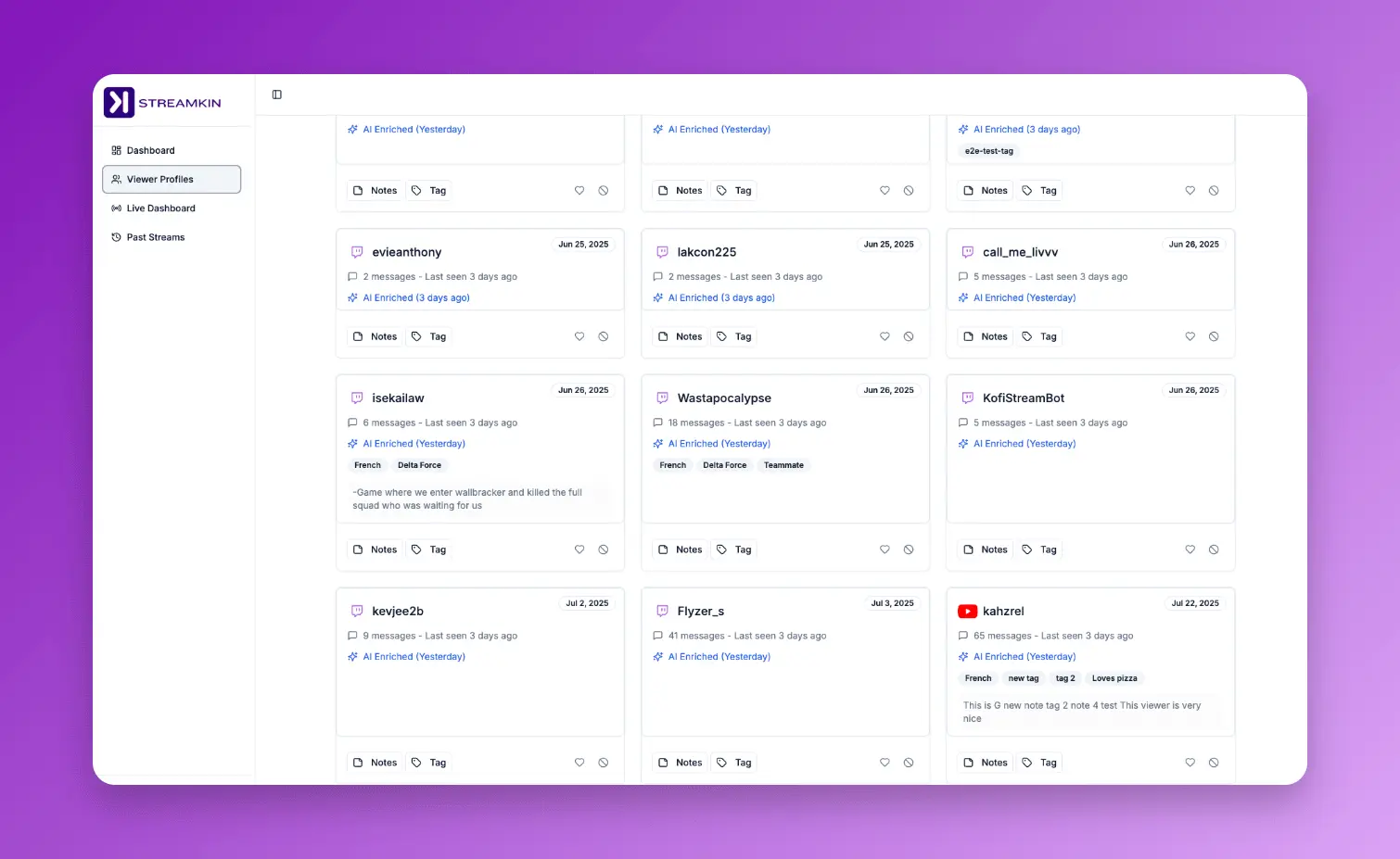This screenshot has height=859, width=1400.
Task: Favorite Wastapocalypse with heart icon
Action: pyautogui.click(x=885, y=550)
